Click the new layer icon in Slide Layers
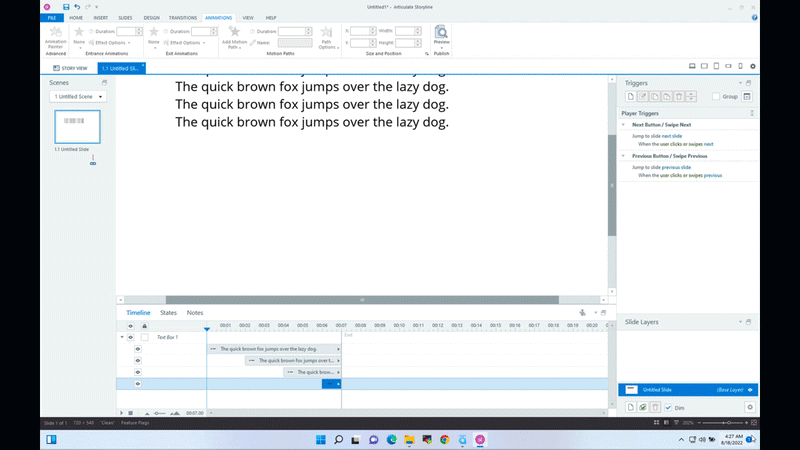Screen dimensions: 800x450 (630, 408)
